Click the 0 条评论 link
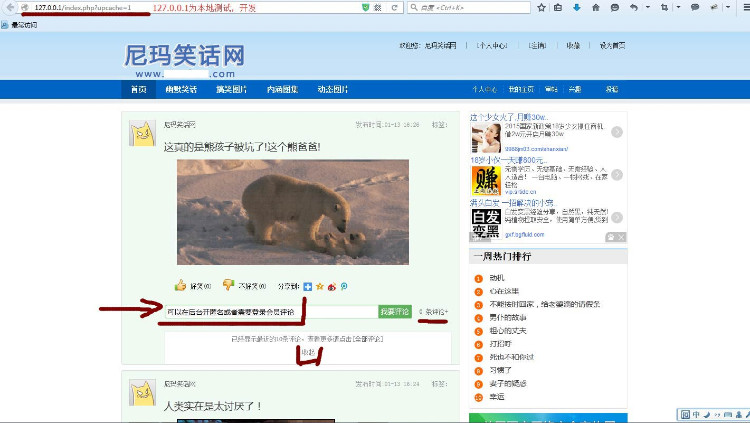The image size is (750, 423). (x=433, y=312)
